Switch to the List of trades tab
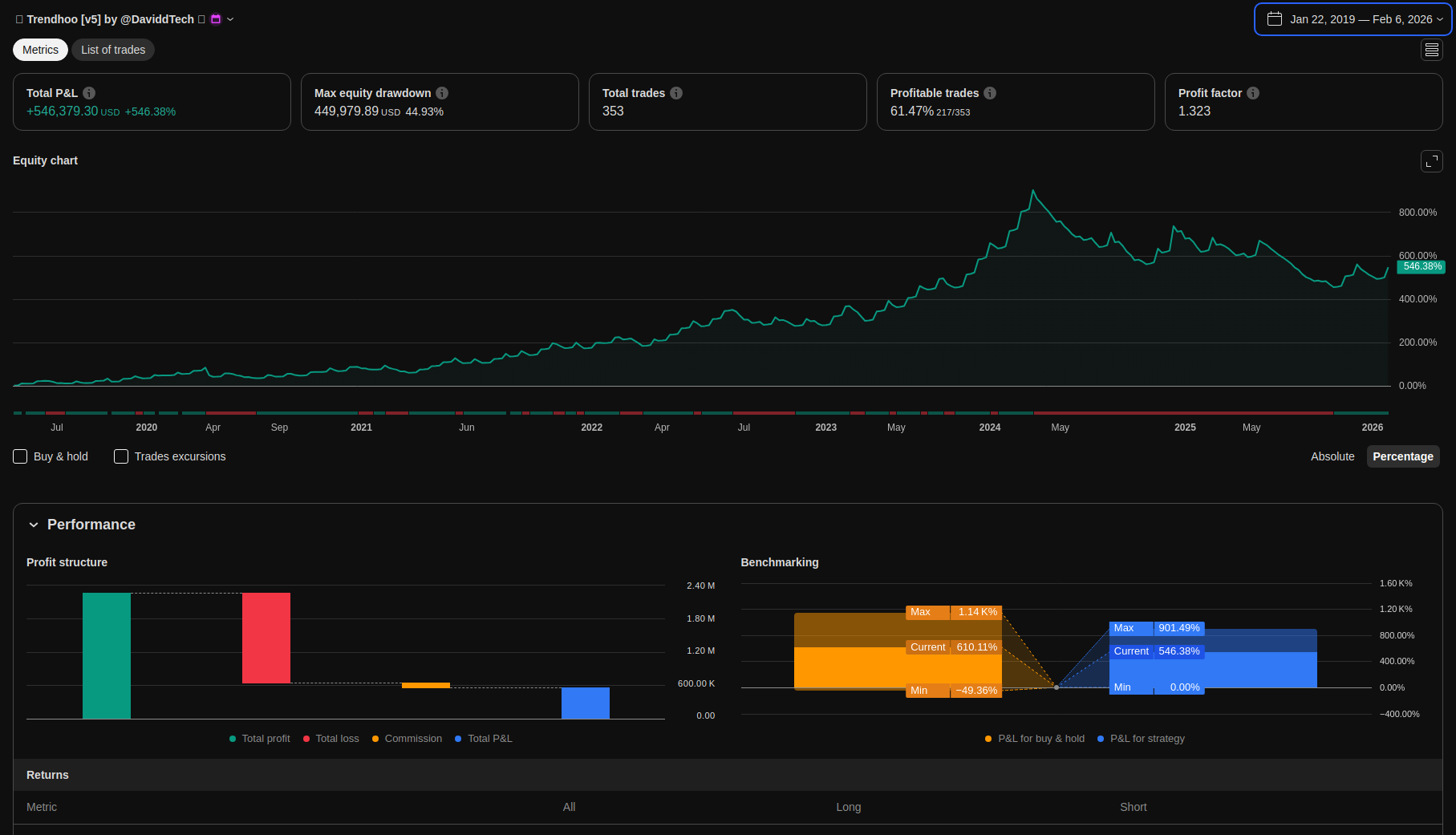 coord(113,50)
